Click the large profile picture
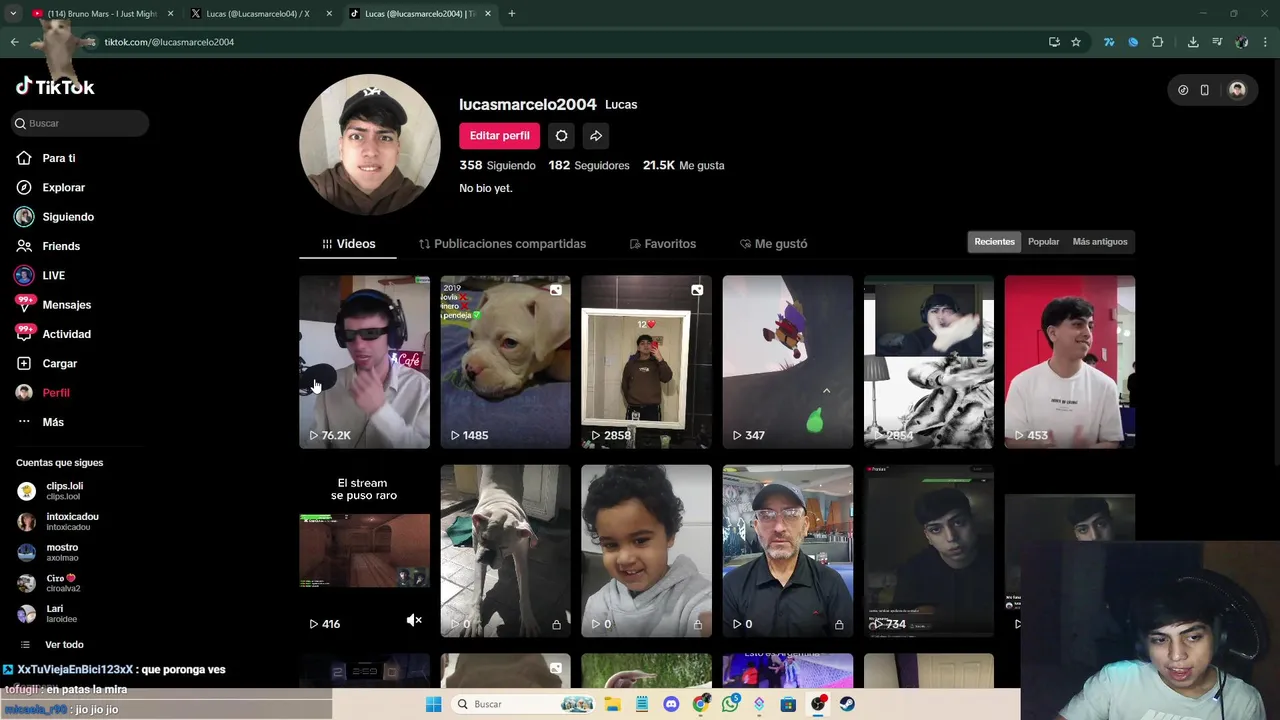The image size is (1280, 720). click(x=370, y=144)
